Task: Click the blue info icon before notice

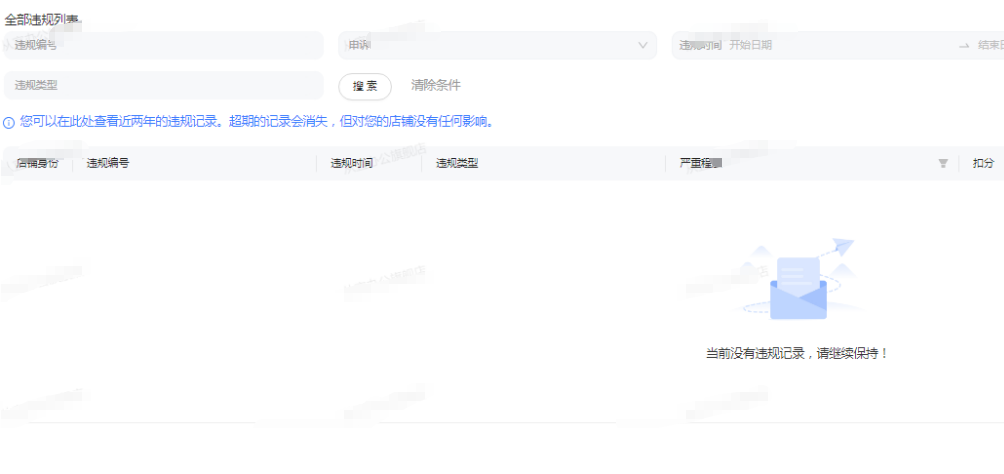Action: (9, 123)
